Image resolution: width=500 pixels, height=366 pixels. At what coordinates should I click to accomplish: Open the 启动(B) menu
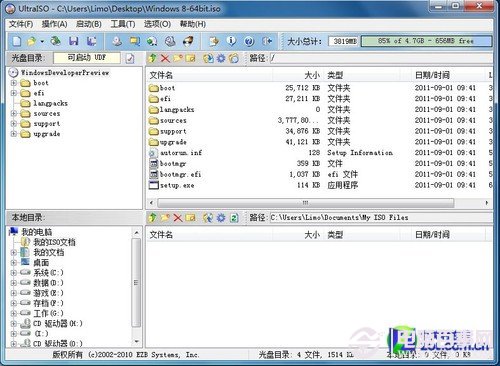coord(89,24)
